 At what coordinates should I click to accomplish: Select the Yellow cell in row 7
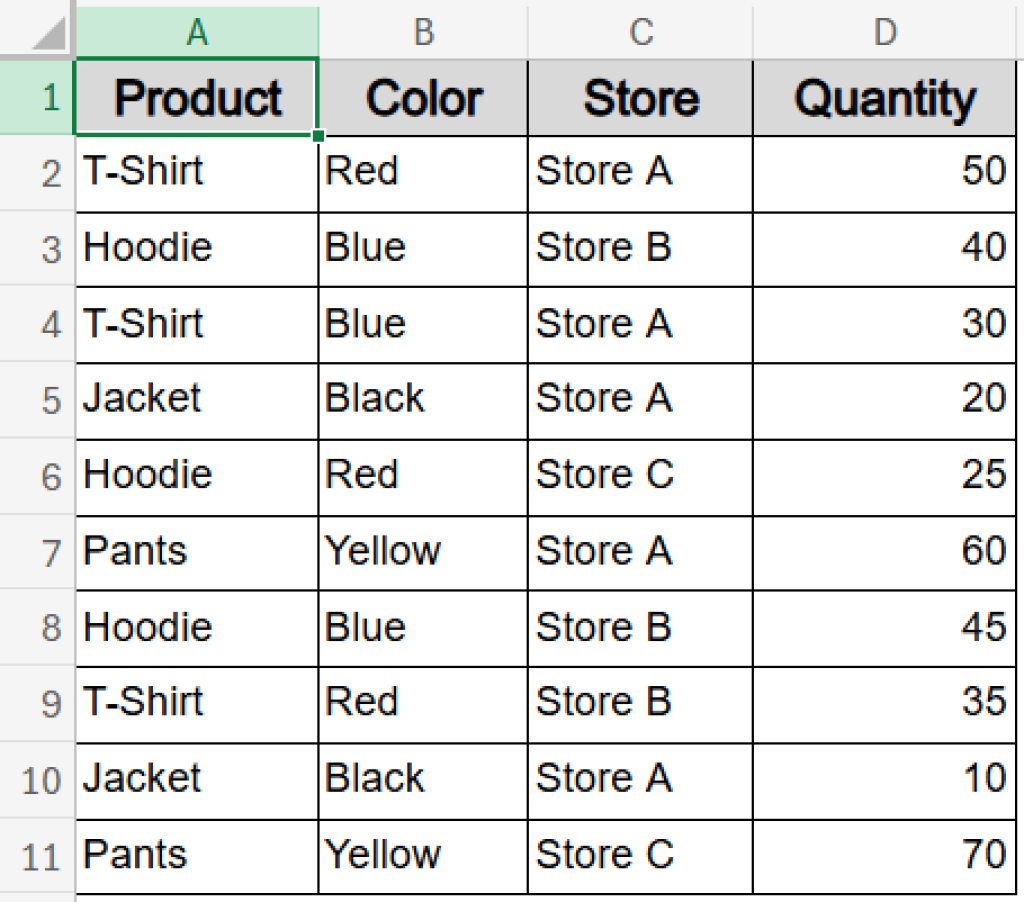tap(422, 552)
